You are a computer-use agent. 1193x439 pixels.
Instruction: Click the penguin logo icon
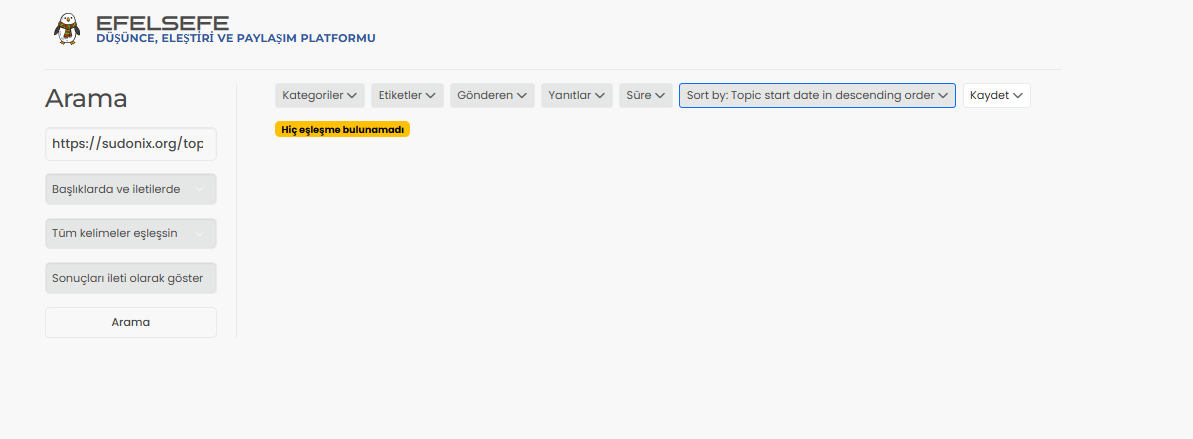[66, 29]
